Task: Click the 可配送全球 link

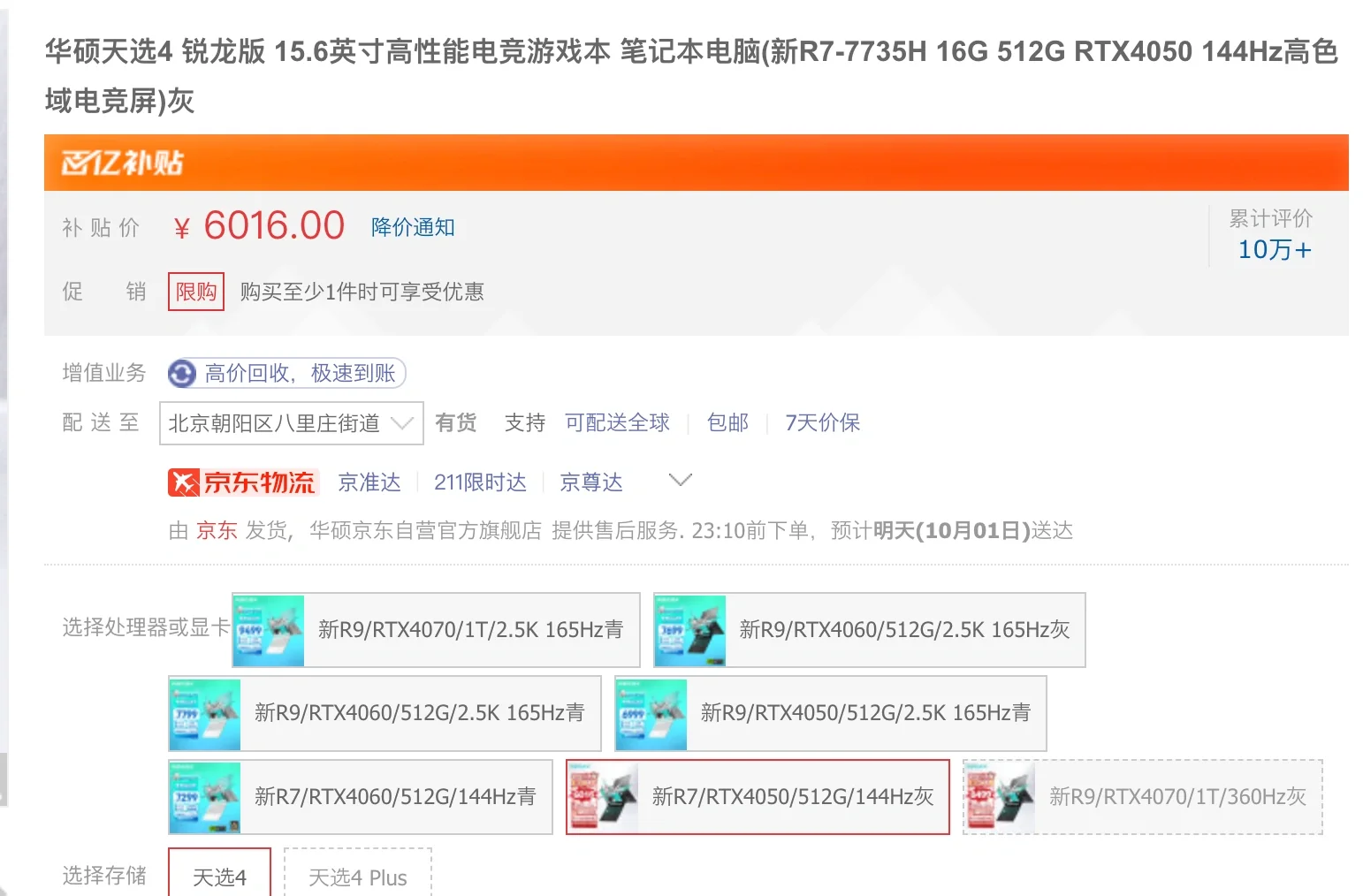Action: tap(617, 423)
